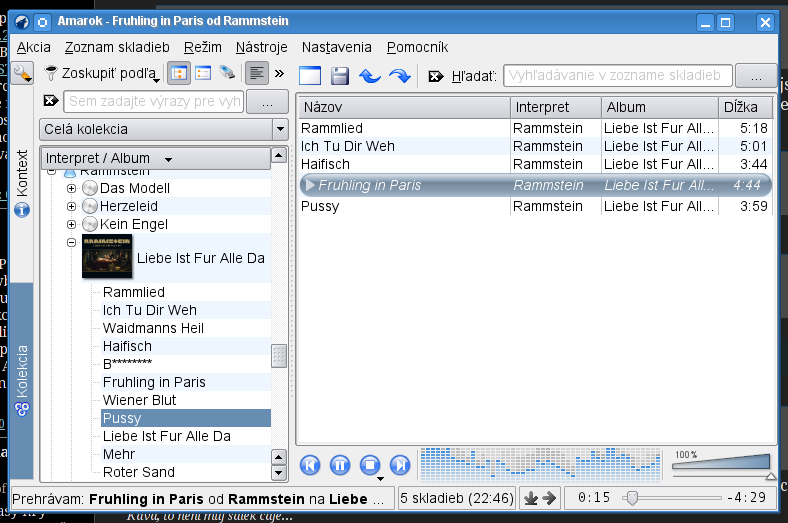Click the undo arrow icon
The image size is (788, 523).
click(x=370, y=76)
